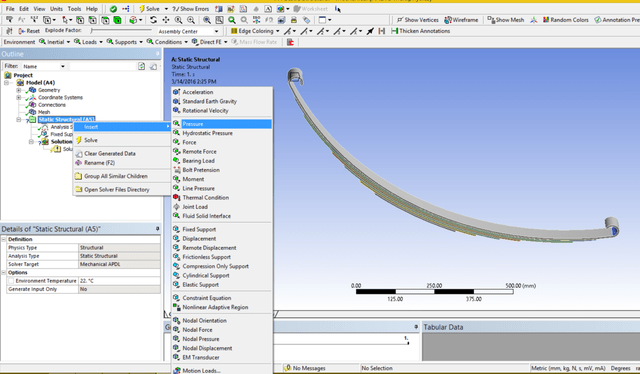
Task: Click Group All Similar Children
Action: [122, 176]
